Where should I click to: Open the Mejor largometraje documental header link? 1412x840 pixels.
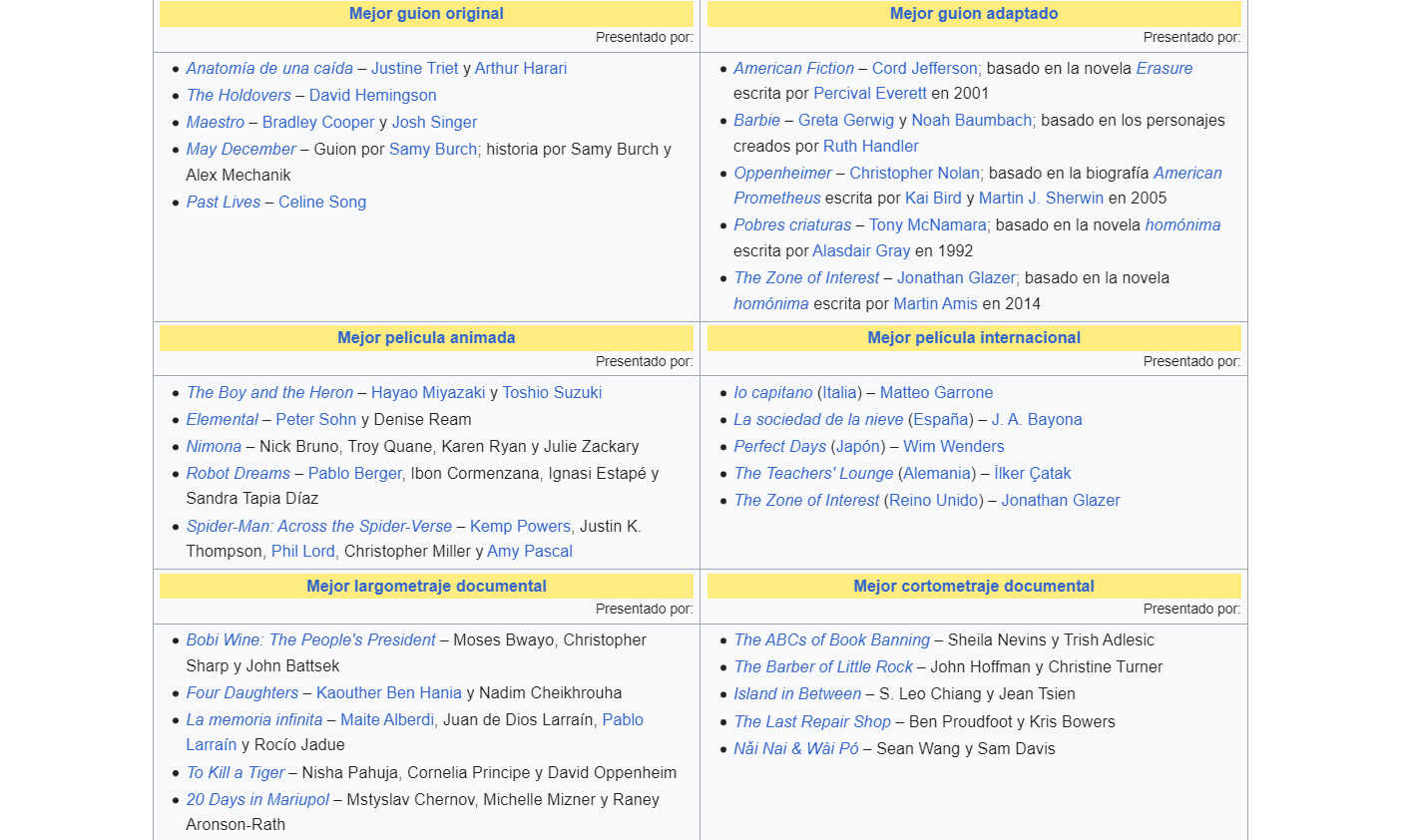(426, 587)
